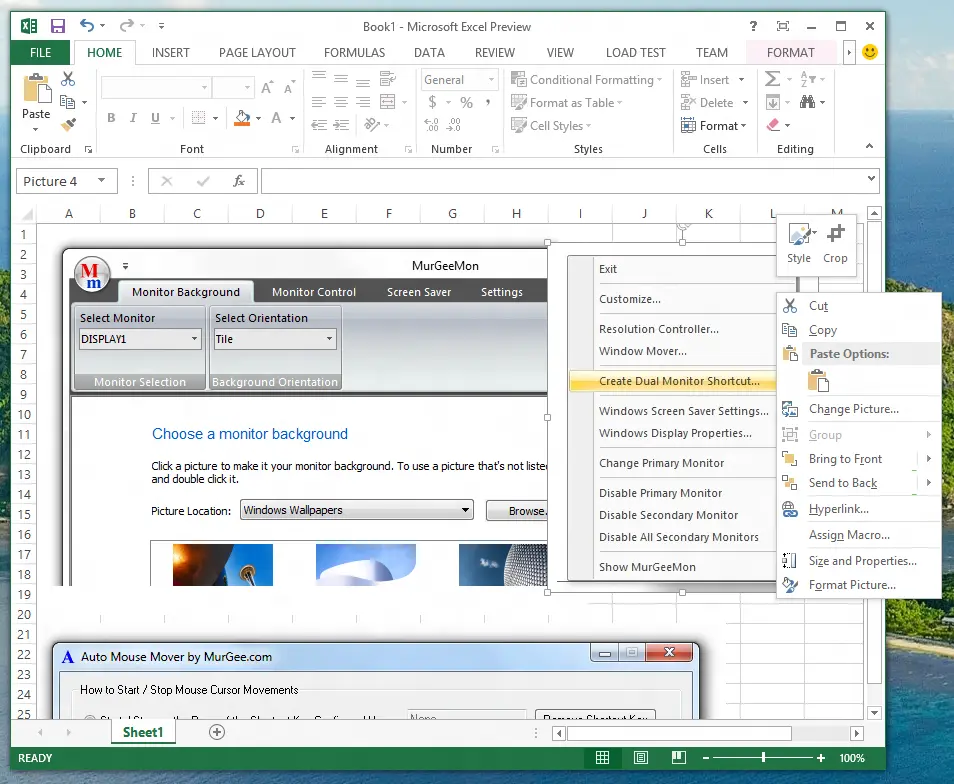Open the Select Monitor DISPLAY1 dropdown
Image resolution: width=954 pixels, height=784 pixels.
[139, 340]
